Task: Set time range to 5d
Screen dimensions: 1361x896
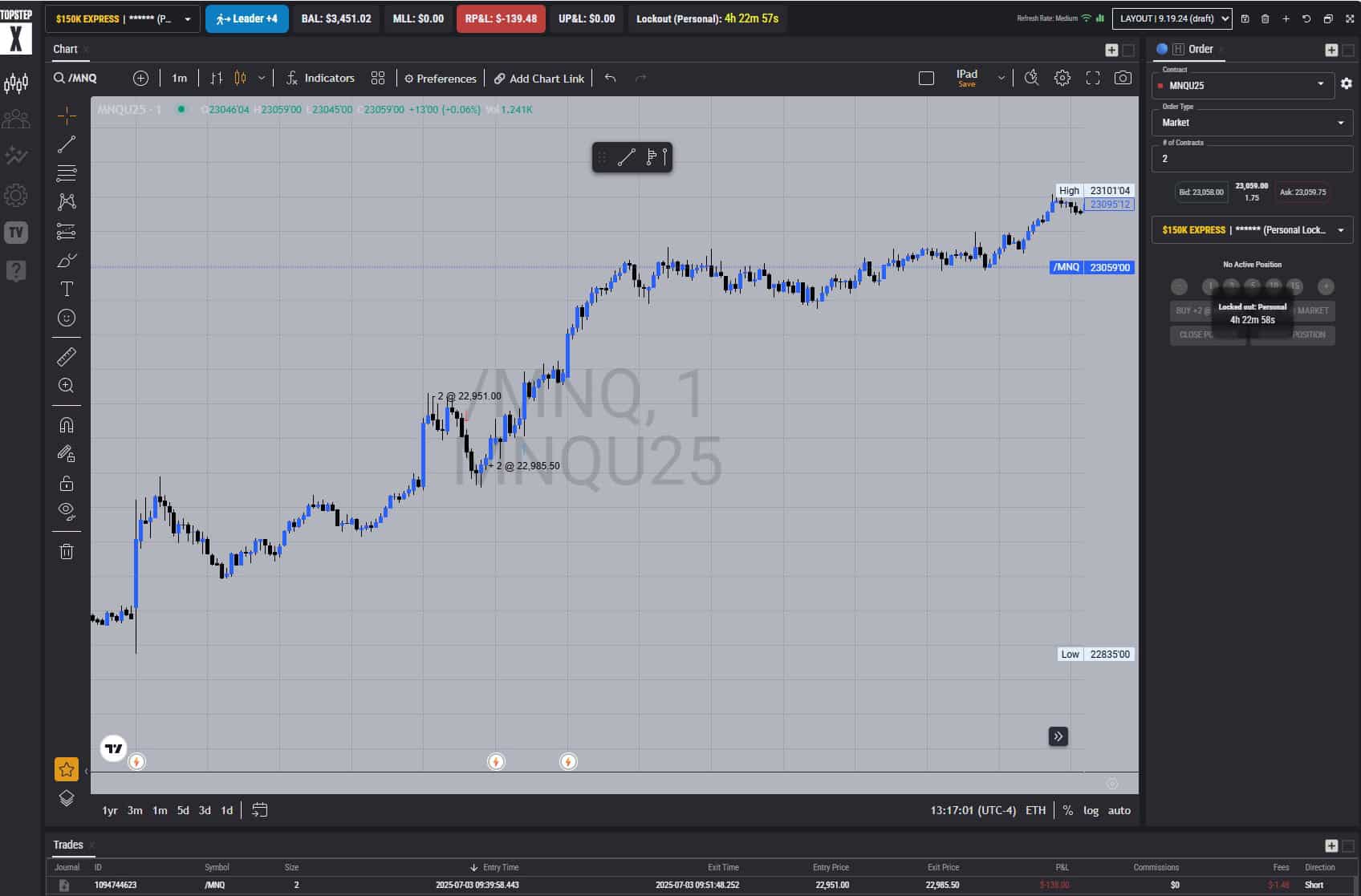Action: [x=183, y=810]
